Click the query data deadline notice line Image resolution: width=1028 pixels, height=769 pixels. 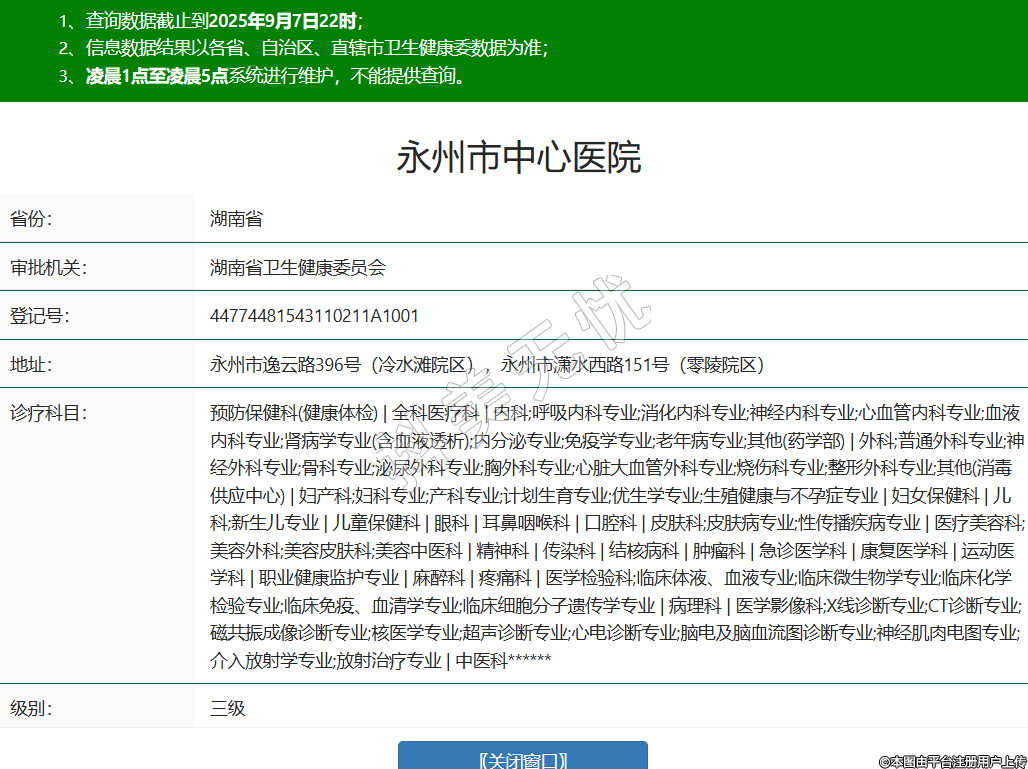point(210,21)
